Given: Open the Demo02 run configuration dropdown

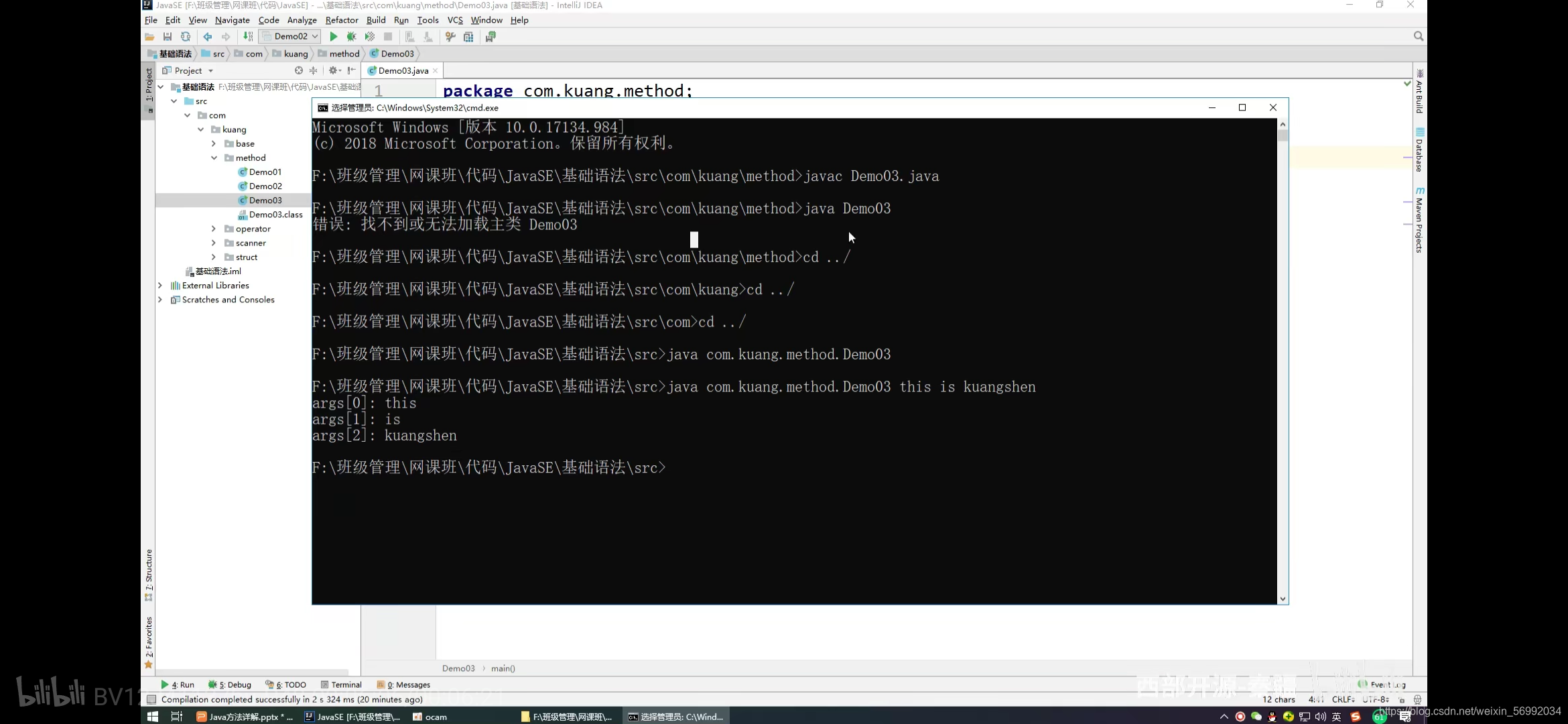Looking at the screenshot, I should click(x=290, y=36).
